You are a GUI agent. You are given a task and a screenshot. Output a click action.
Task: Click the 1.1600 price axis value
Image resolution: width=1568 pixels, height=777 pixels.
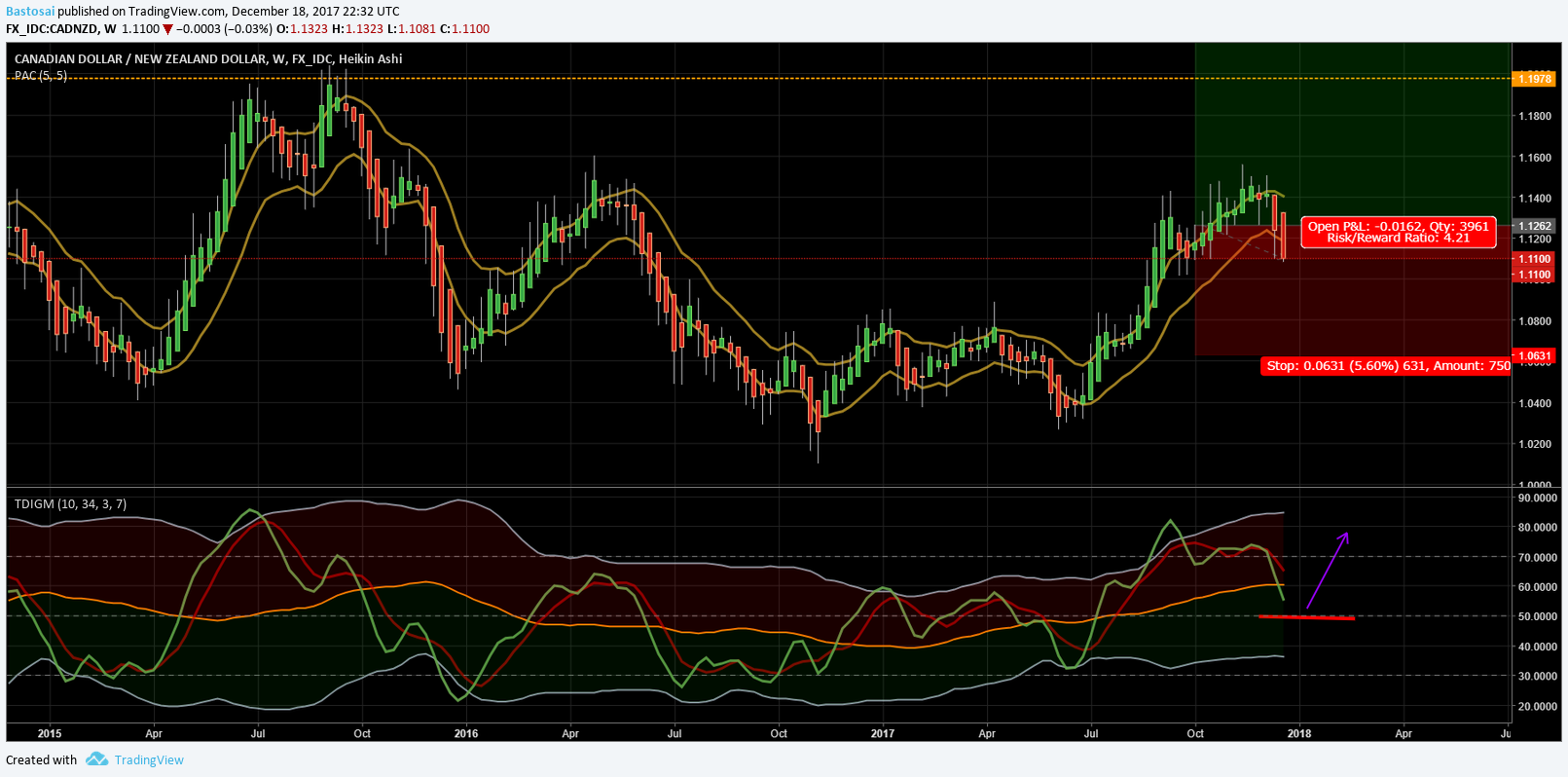(x=1535, y=157)
